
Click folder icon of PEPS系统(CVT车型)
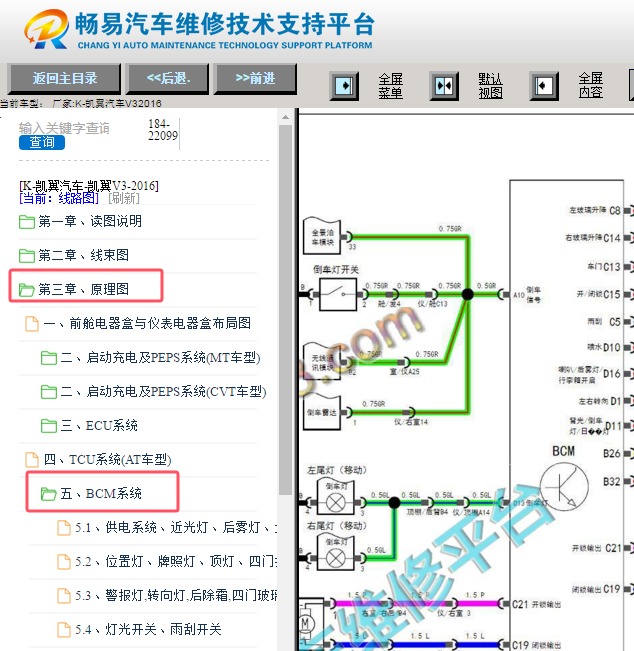49,392
